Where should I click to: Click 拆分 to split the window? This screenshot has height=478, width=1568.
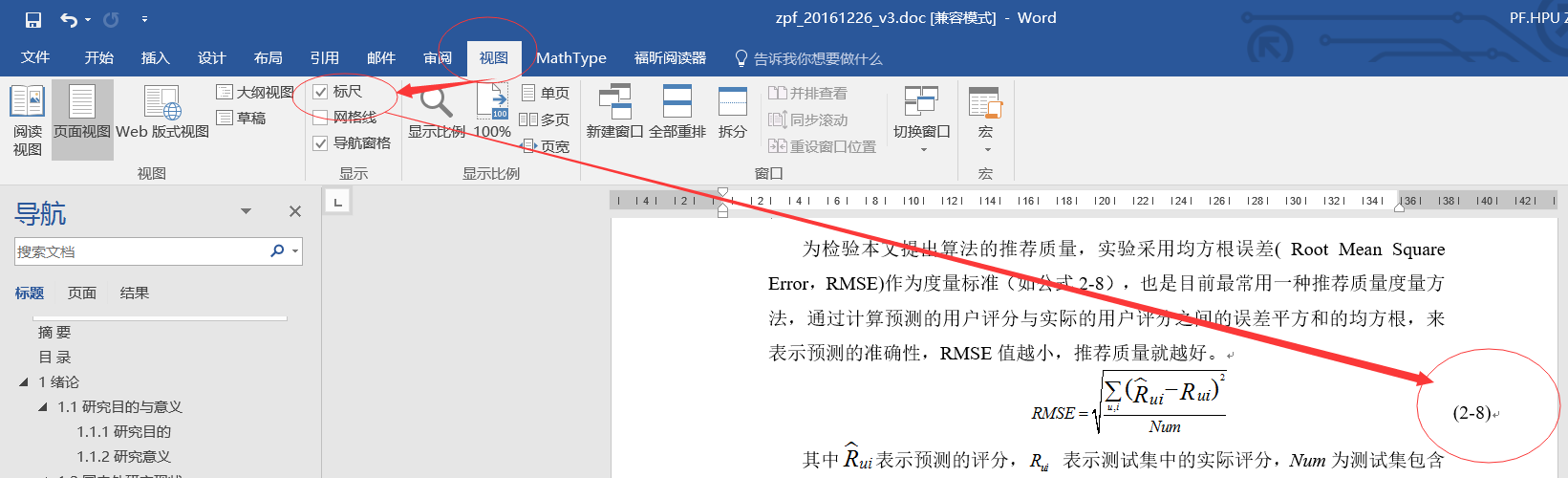(x=733, y=113)
